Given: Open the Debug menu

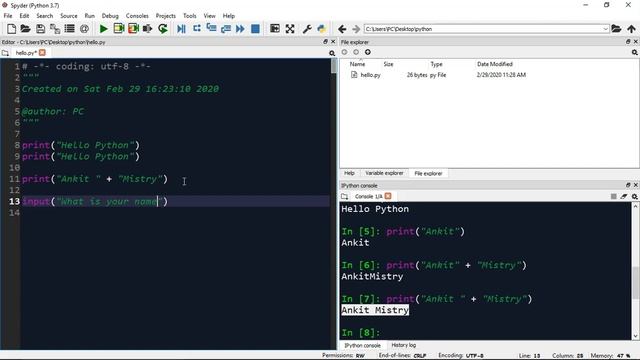Looking at the screenshot, I should 110,16.
